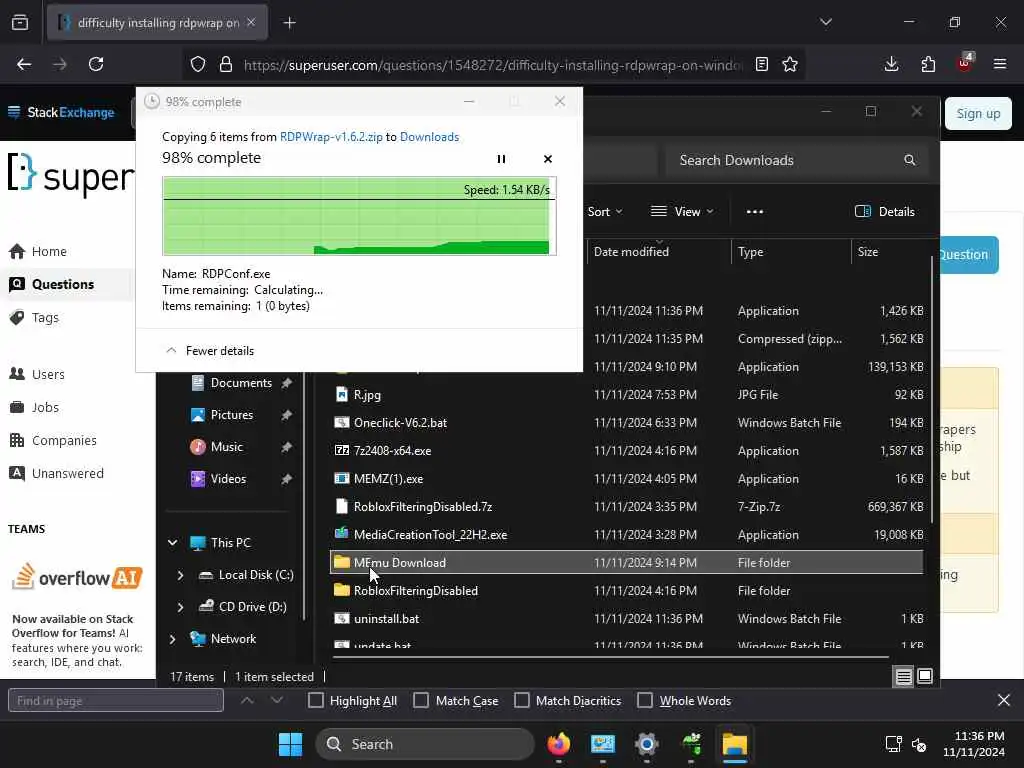Select the RobloxFilteringDisabled folder
The image size is (1024, 768).
(x=627, y=590)
